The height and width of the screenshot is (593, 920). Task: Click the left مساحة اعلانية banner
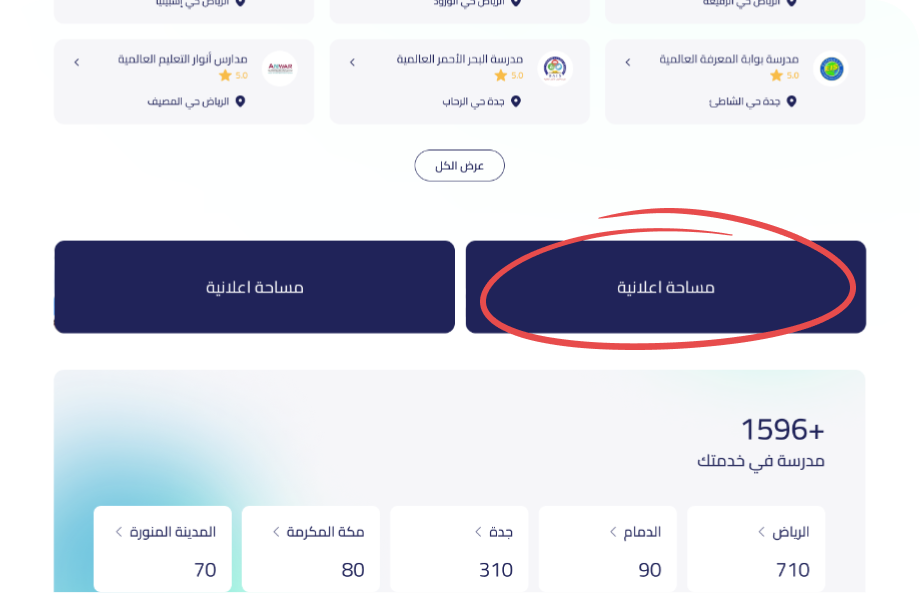[x=254, y=287]
